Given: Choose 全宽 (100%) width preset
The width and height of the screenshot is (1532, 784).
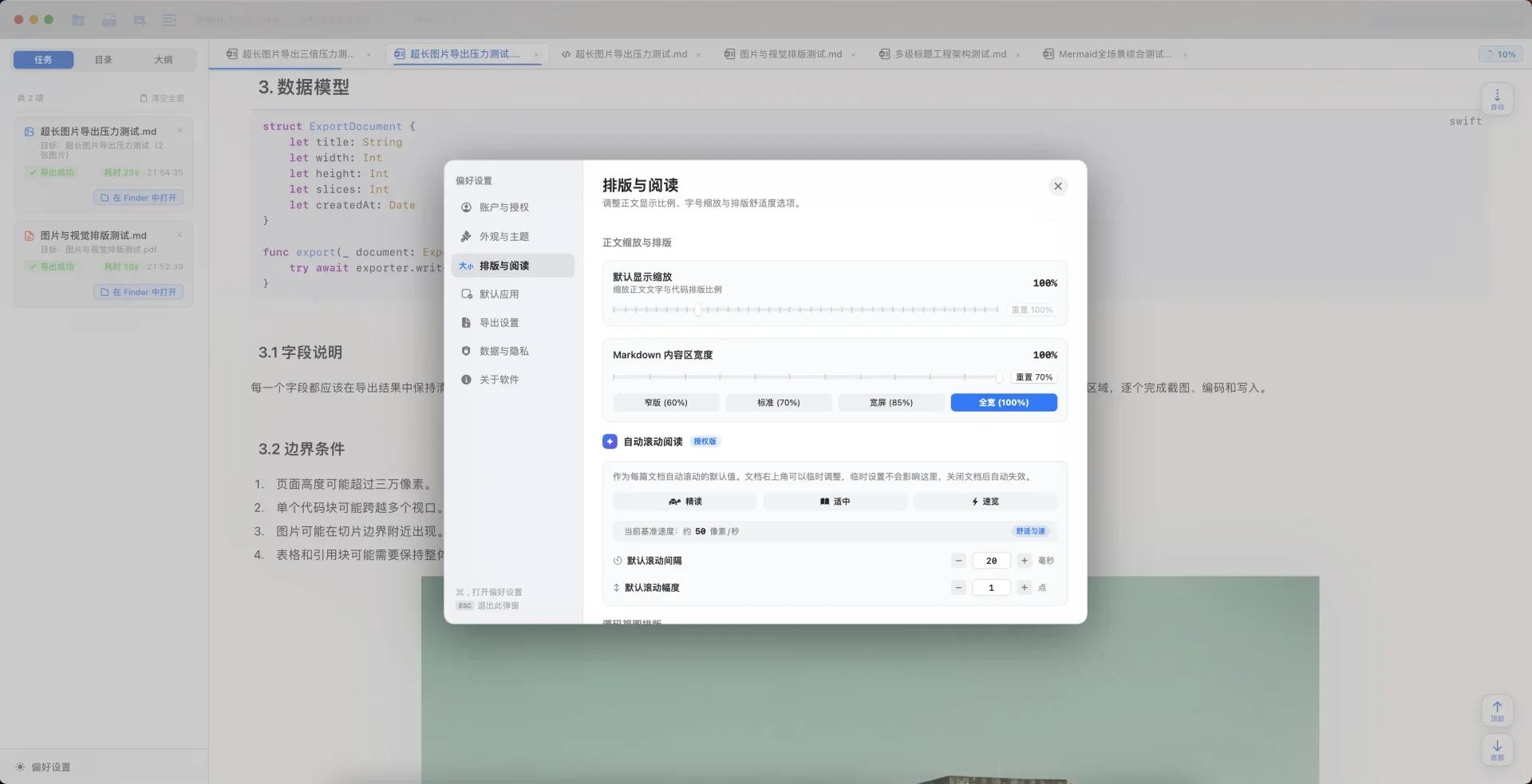Looking at the screenshot, I should coord(1004,403).
